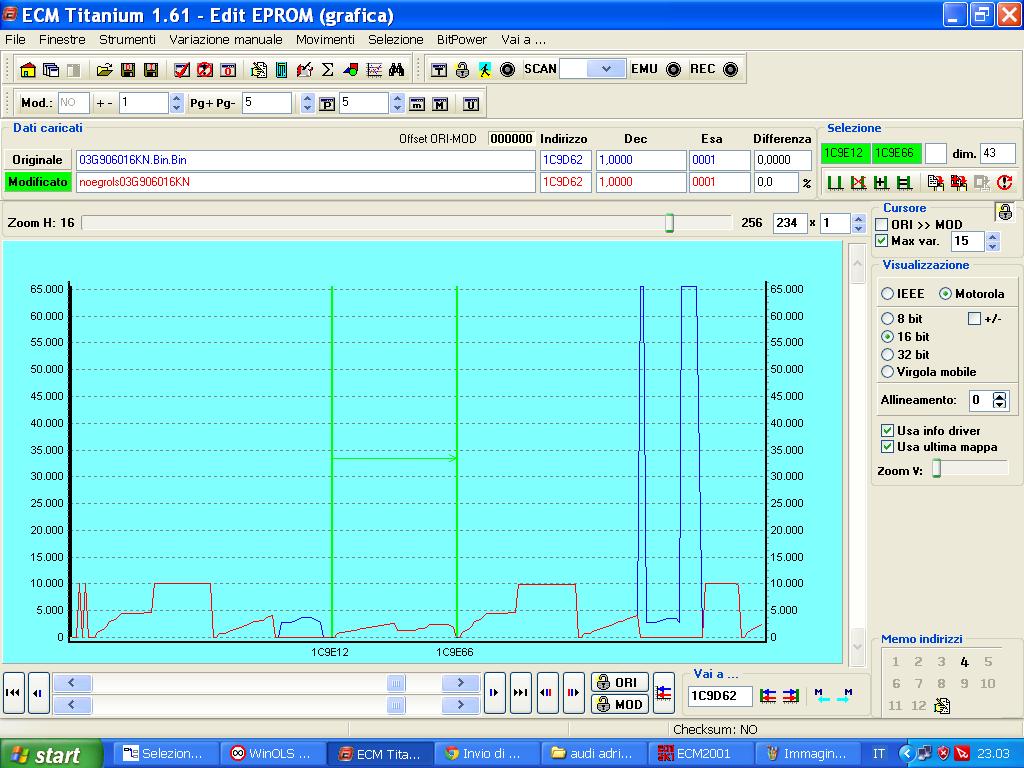Click the + - value spinner arrows
This screenshot has height=768, width=1024.
(x=176, y=103)
